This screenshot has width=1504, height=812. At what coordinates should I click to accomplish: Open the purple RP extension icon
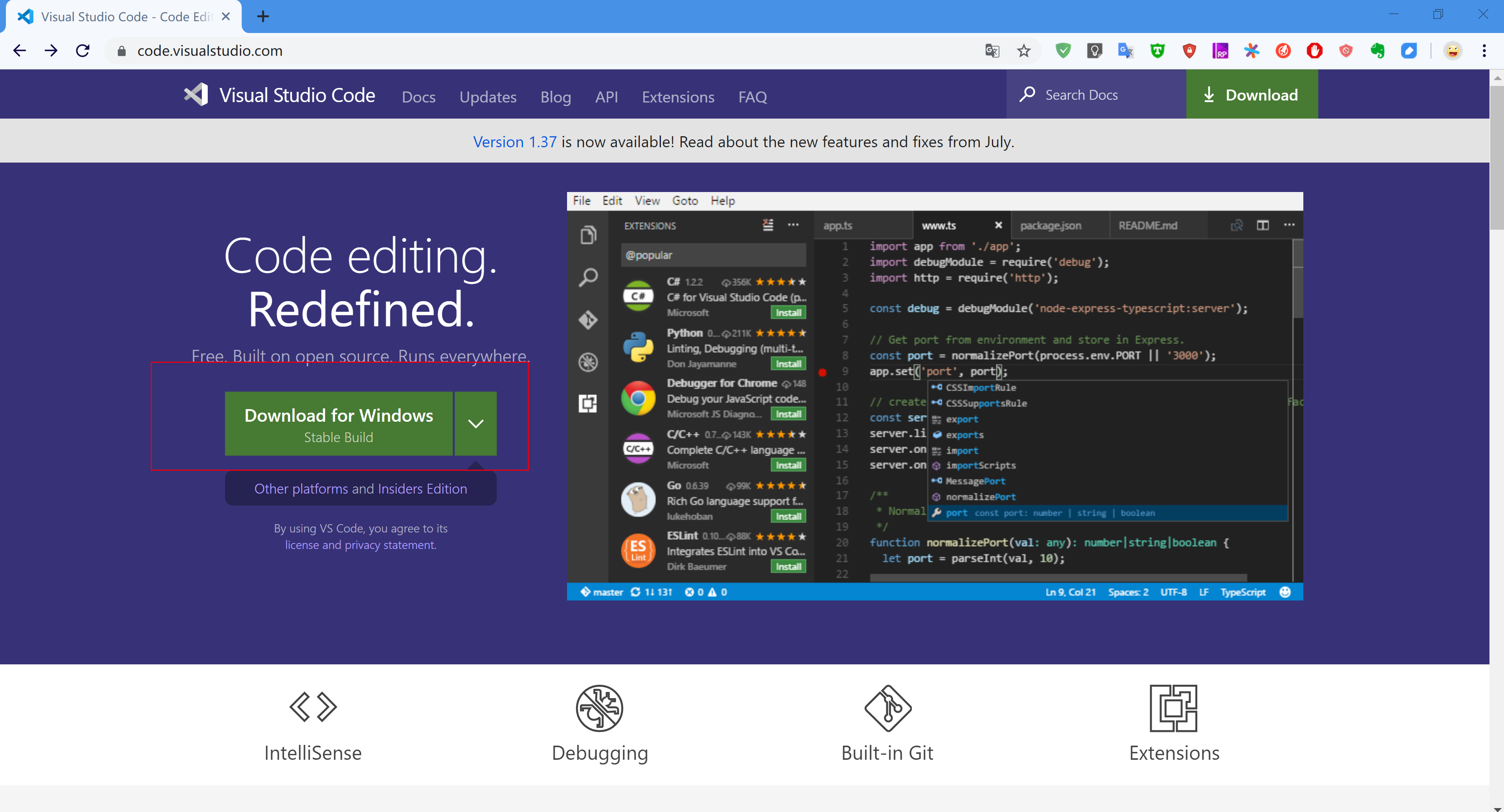tap(1220, 51)
